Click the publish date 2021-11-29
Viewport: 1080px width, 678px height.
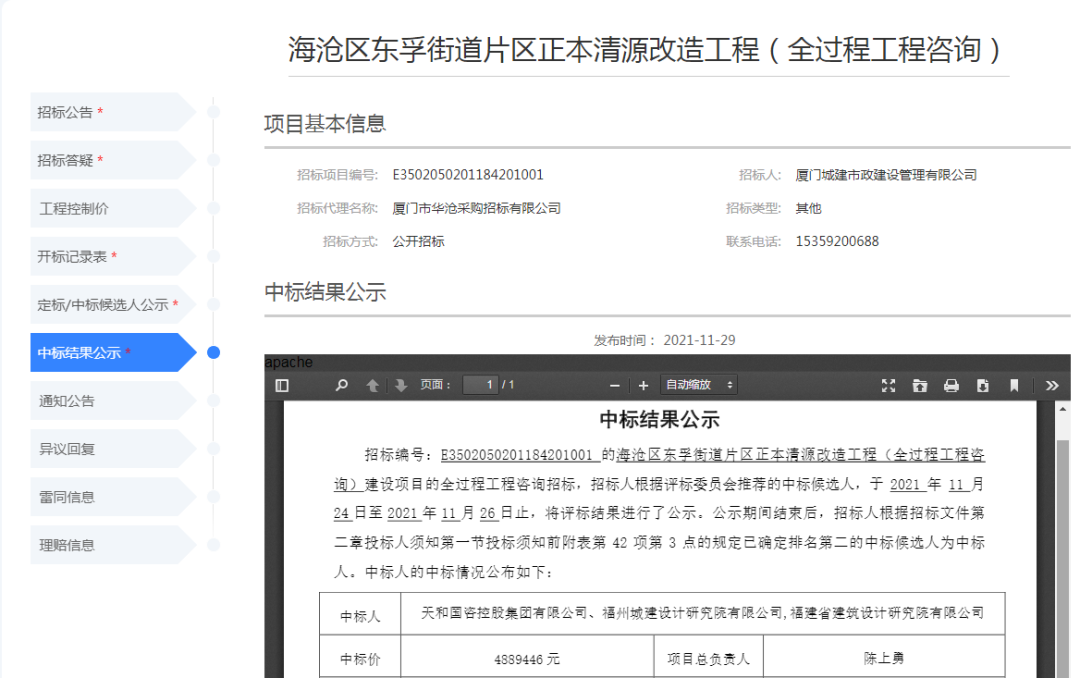(699, 340)
